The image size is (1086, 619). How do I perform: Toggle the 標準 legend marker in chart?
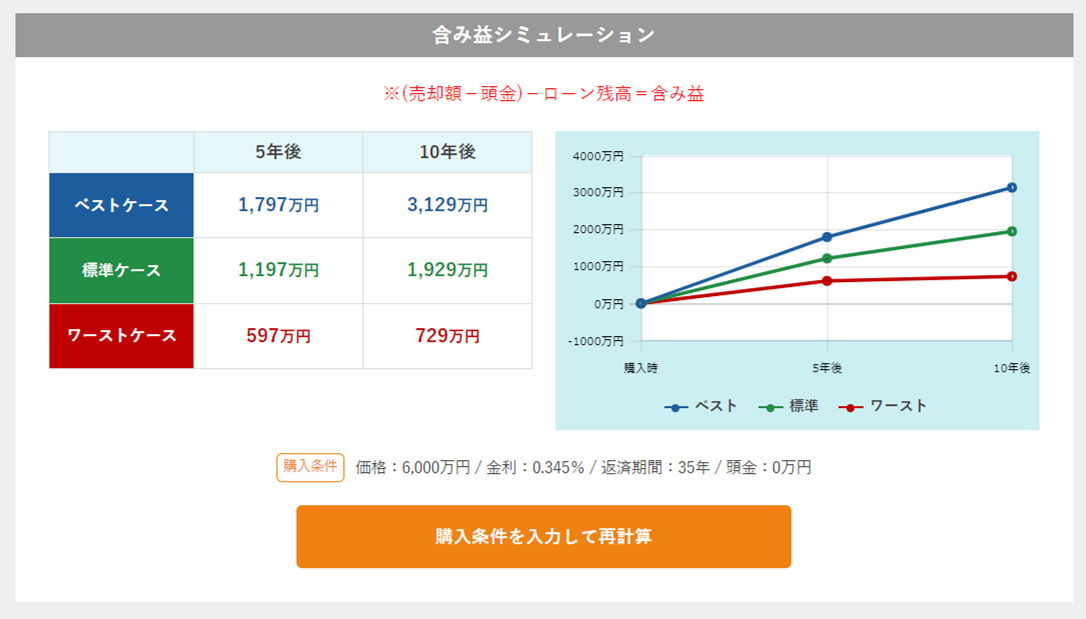(770, 408)
